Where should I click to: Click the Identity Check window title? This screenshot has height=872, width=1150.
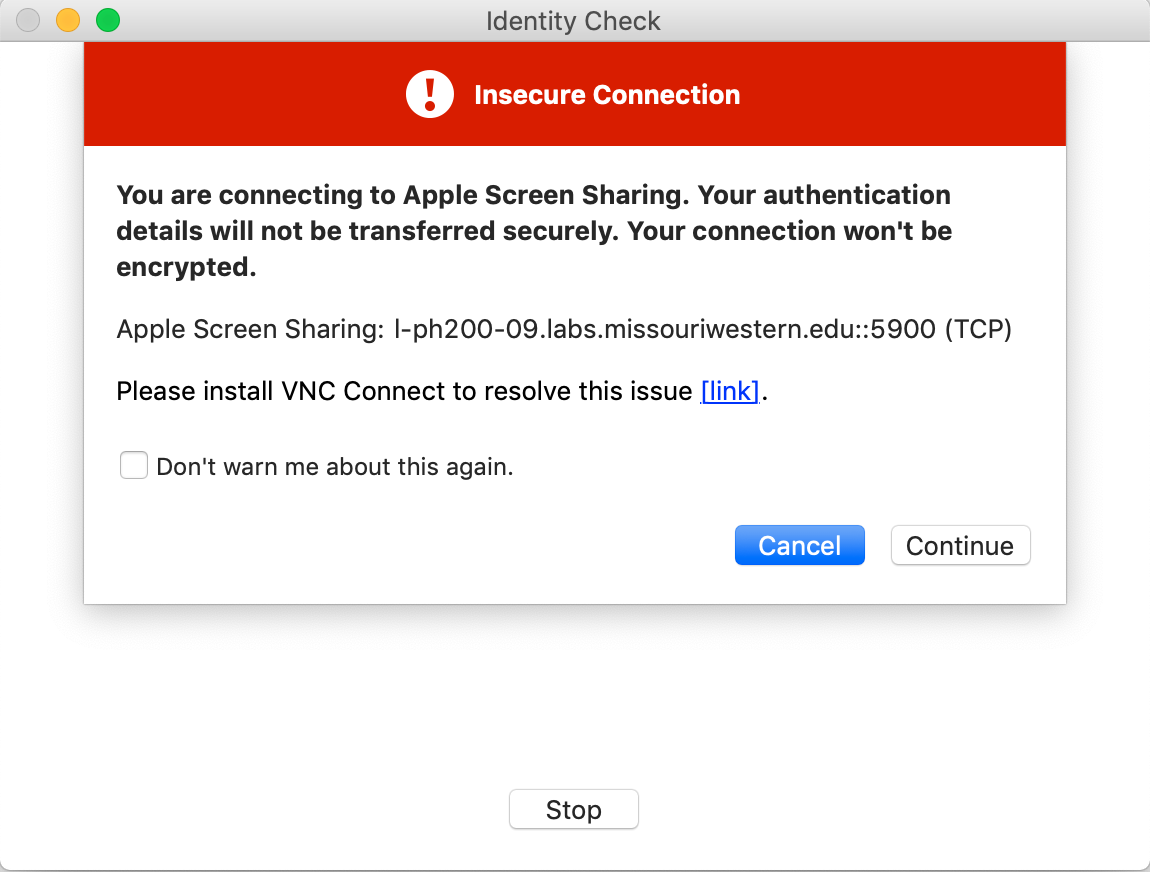pyautogui.click(x=573, y=21)
